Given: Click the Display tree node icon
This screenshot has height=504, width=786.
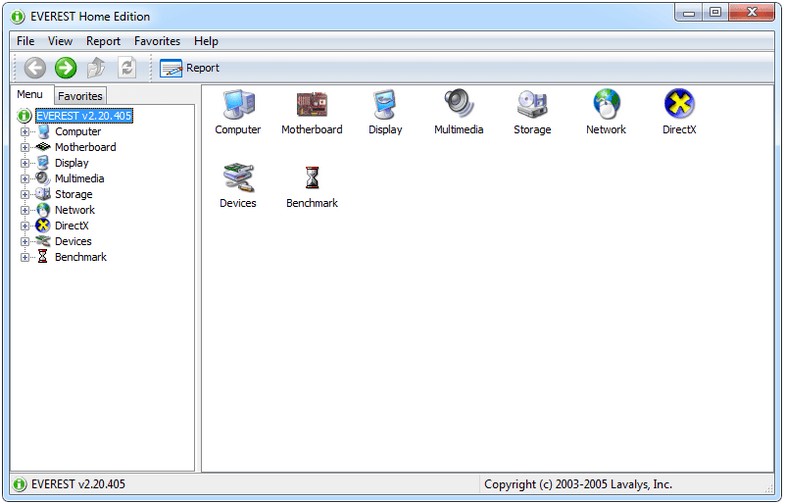Looking at the screenshot, I should [x=43, y=162].
